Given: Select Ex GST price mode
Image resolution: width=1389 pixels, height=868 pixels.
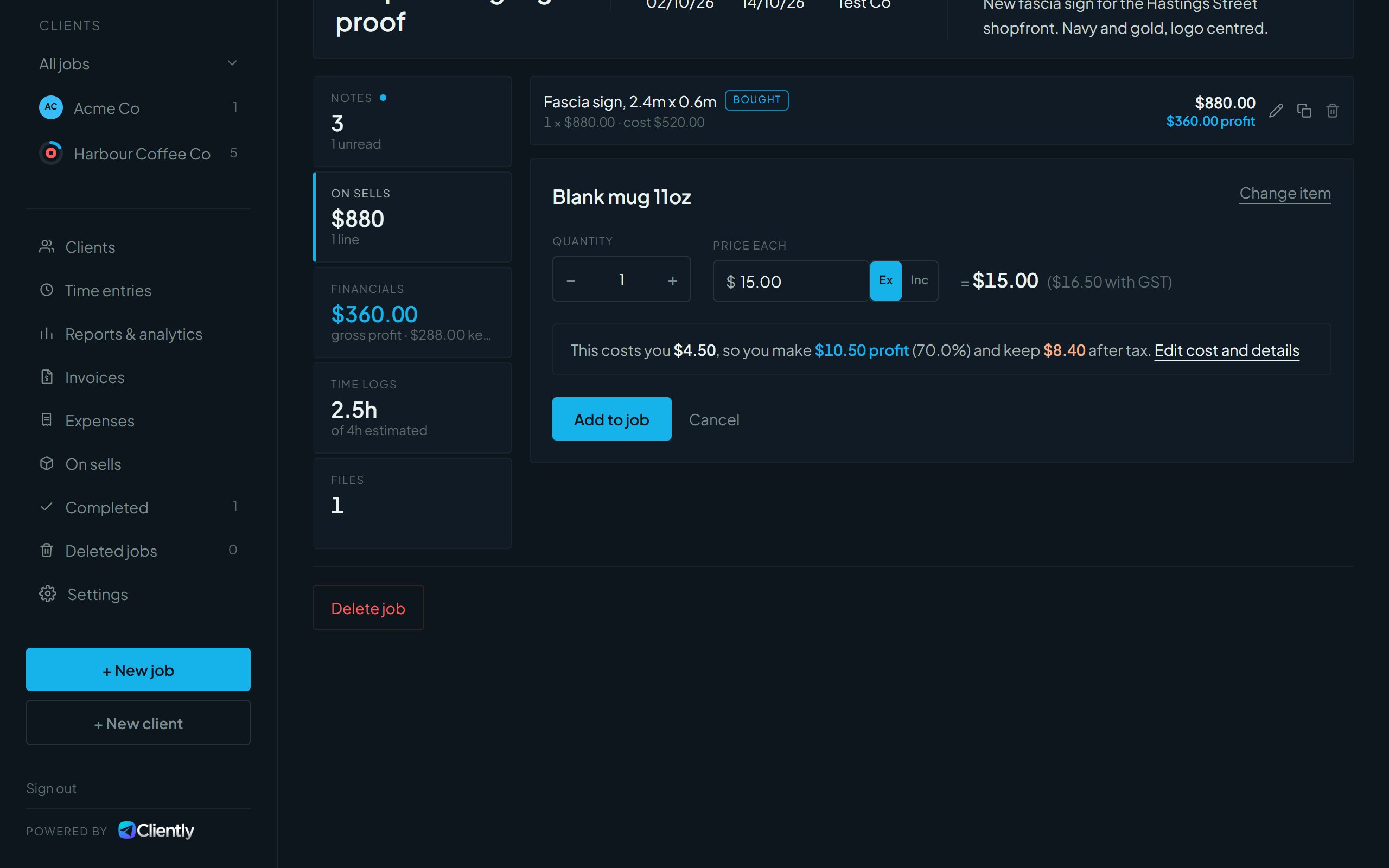Looking at the screenshot, I should [x=885, y=280].
